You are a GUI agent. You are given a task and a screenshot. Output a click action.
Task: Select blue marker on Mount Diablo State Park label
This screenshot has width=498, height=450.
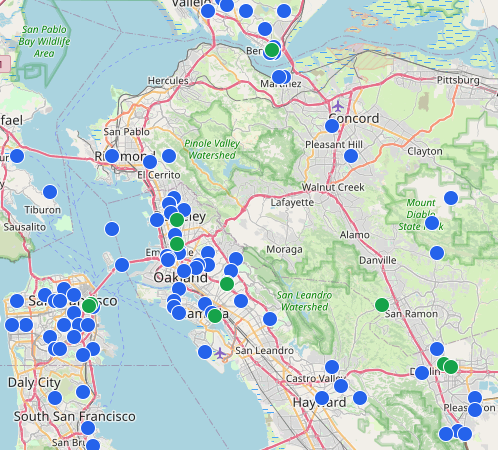click(432, 223)
